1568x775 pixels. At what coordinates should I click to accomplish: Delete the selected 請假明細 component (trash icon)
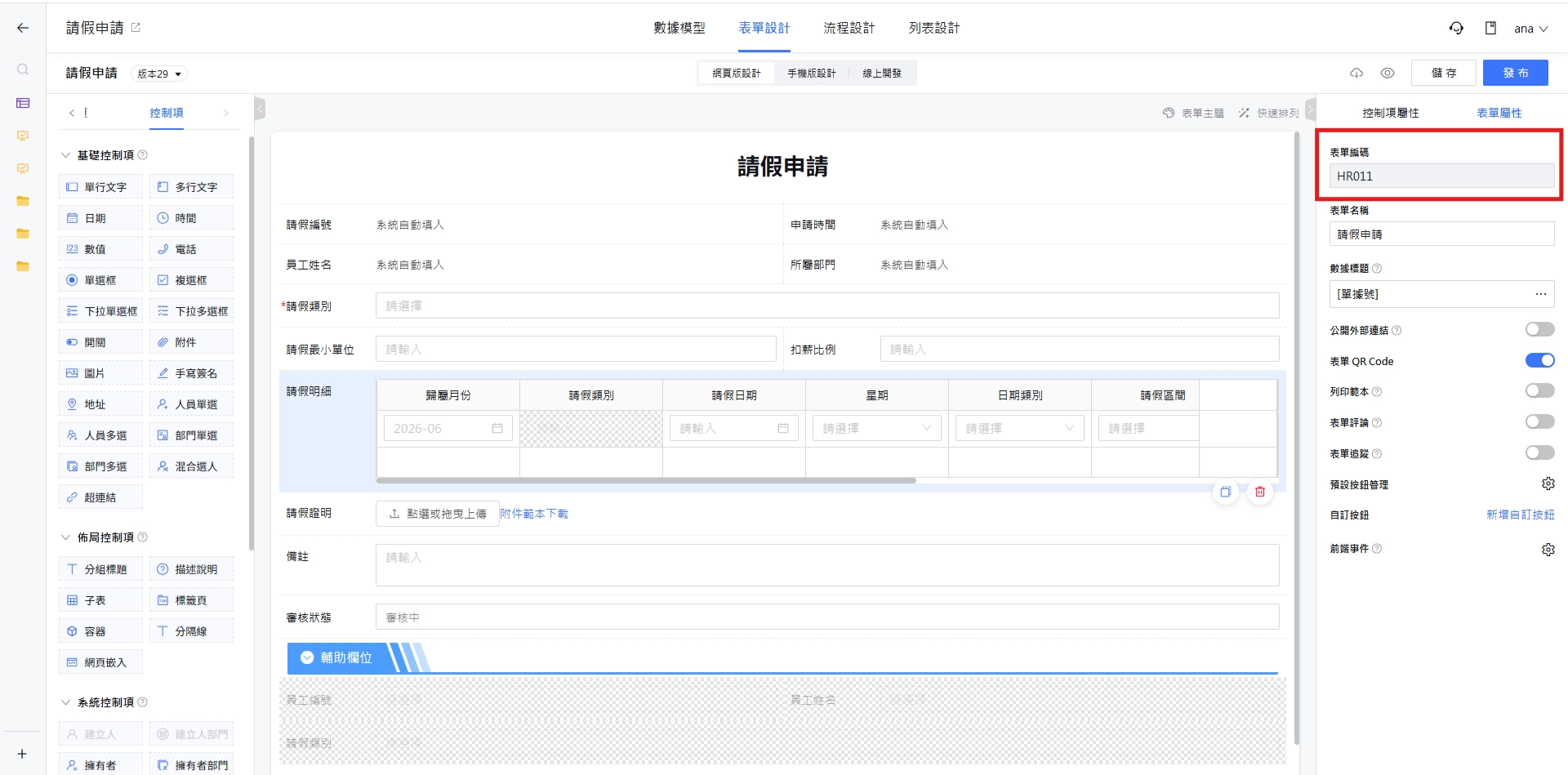pos(1260,492)
